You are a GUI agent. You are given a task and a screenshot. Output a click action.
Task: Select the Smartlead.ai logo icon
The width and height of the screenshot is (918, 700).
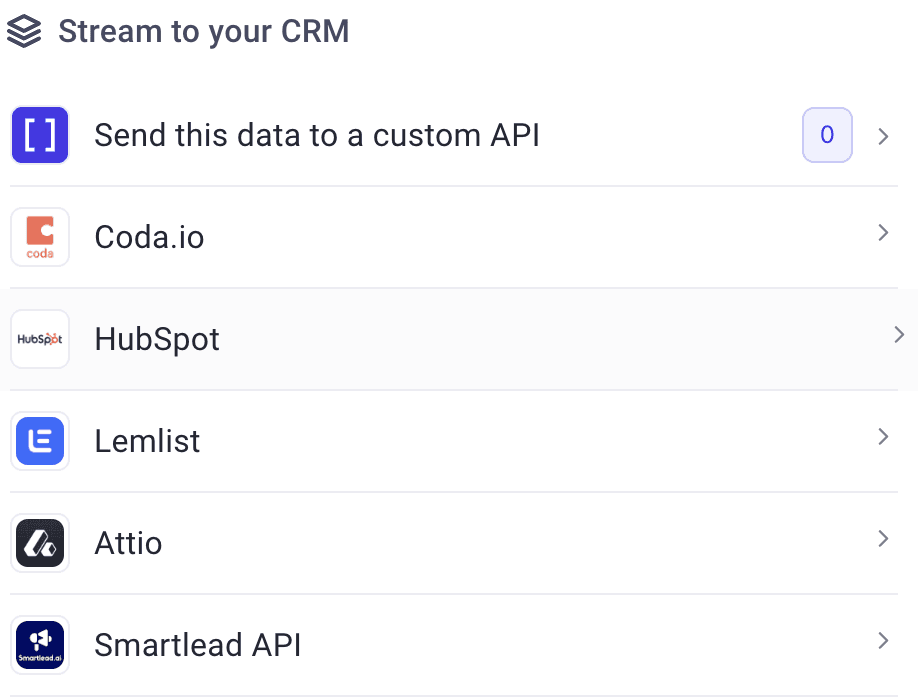coord(40,644)
